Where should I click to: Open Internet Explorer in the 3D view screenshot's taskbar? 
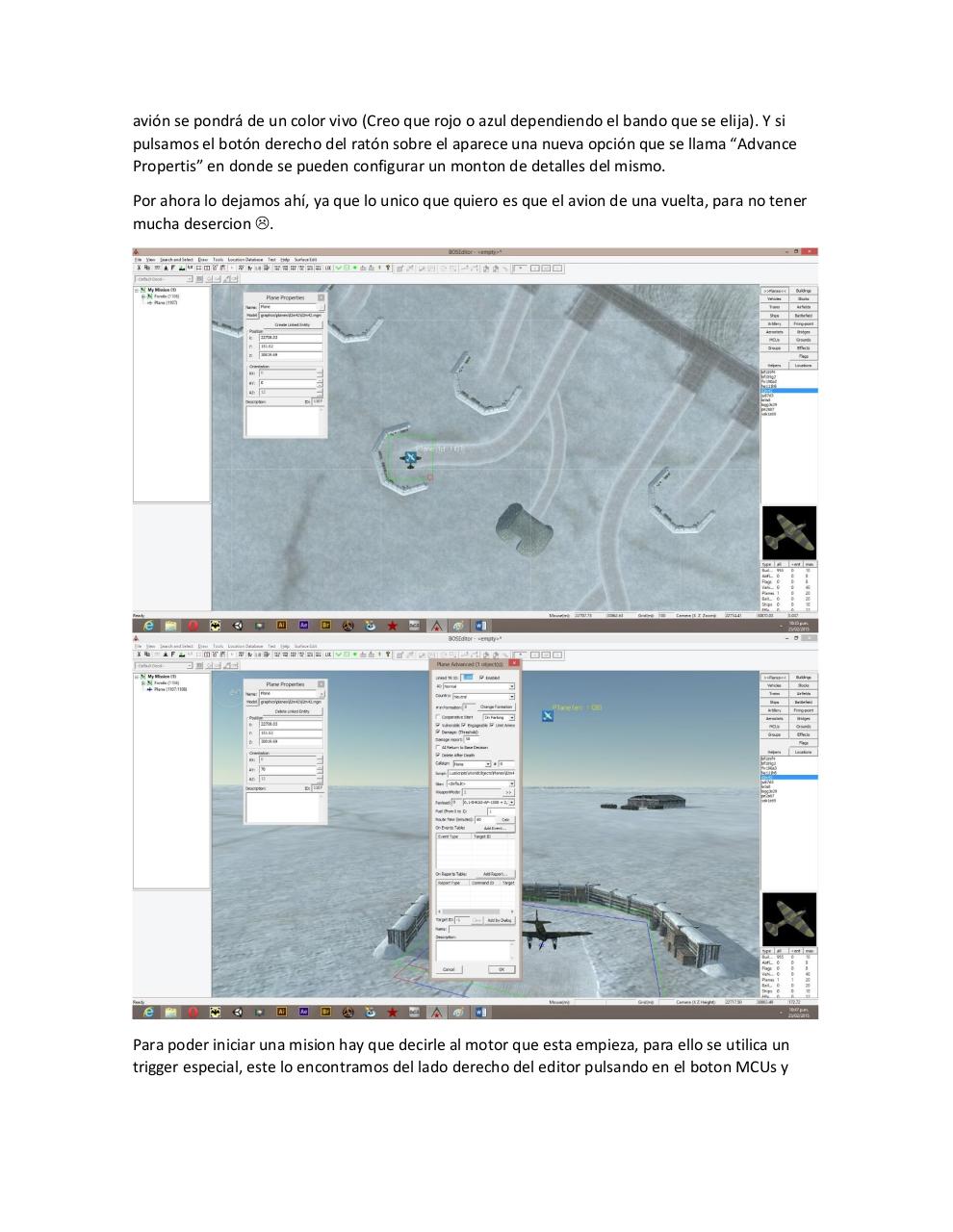click(x=147, y=1013)
